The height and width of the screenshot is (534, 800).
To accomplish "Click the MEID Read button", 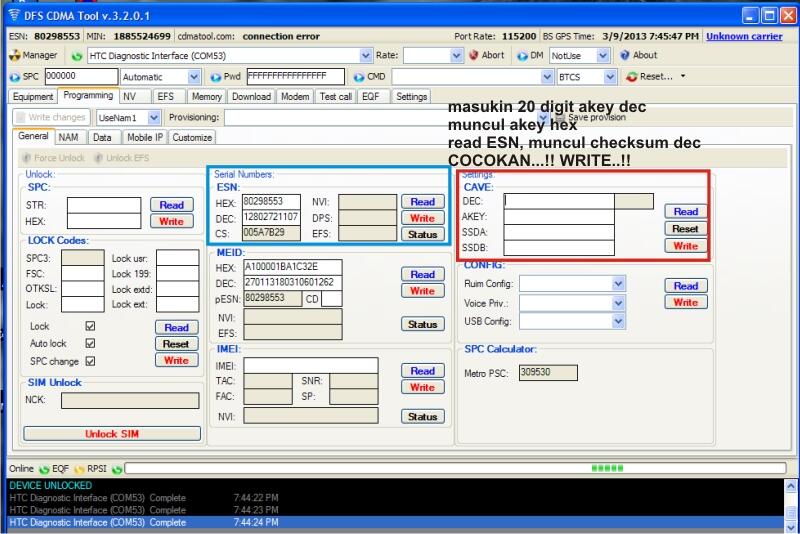I will pos(422,274).
